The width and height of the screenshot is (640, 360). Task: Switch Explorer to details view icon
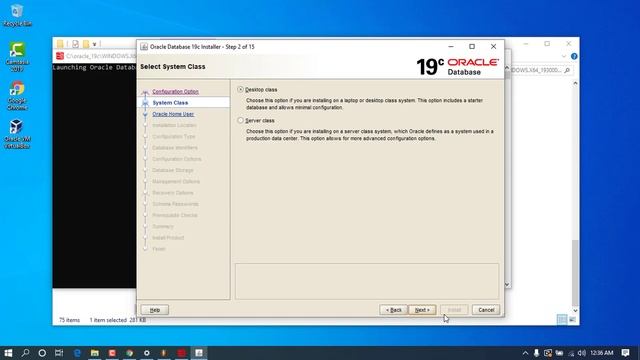[x=562, y=320]
